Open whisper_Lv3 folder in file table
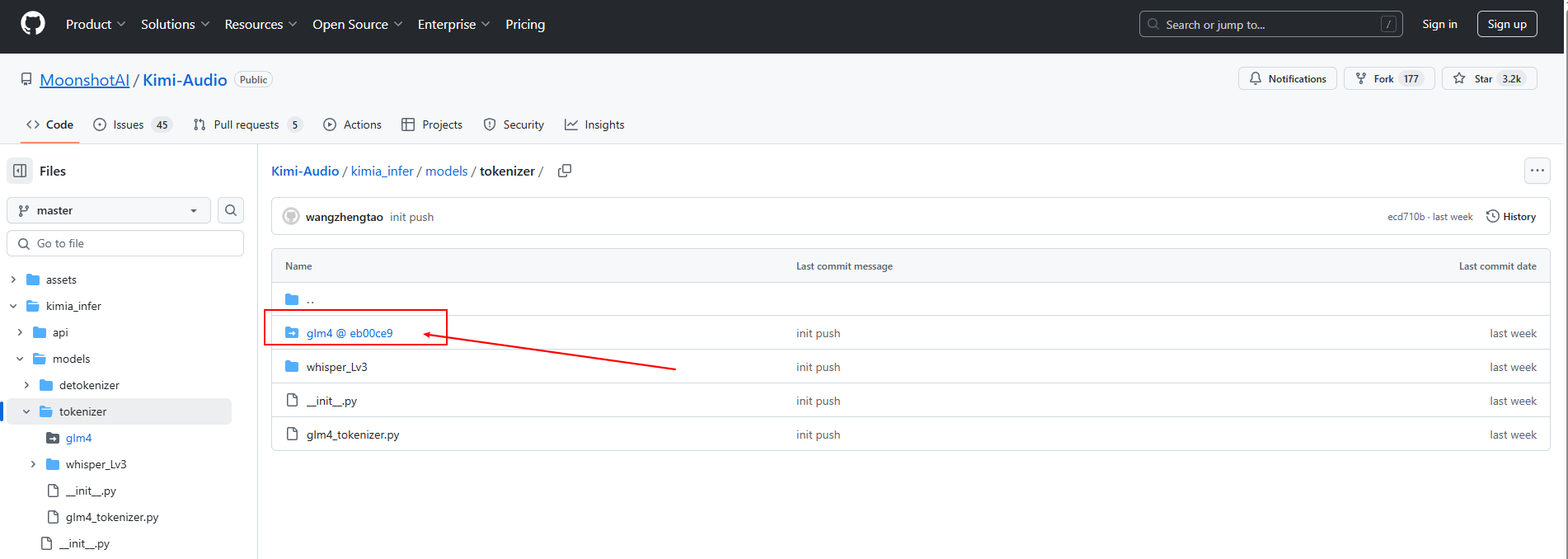 coord(337,367)
